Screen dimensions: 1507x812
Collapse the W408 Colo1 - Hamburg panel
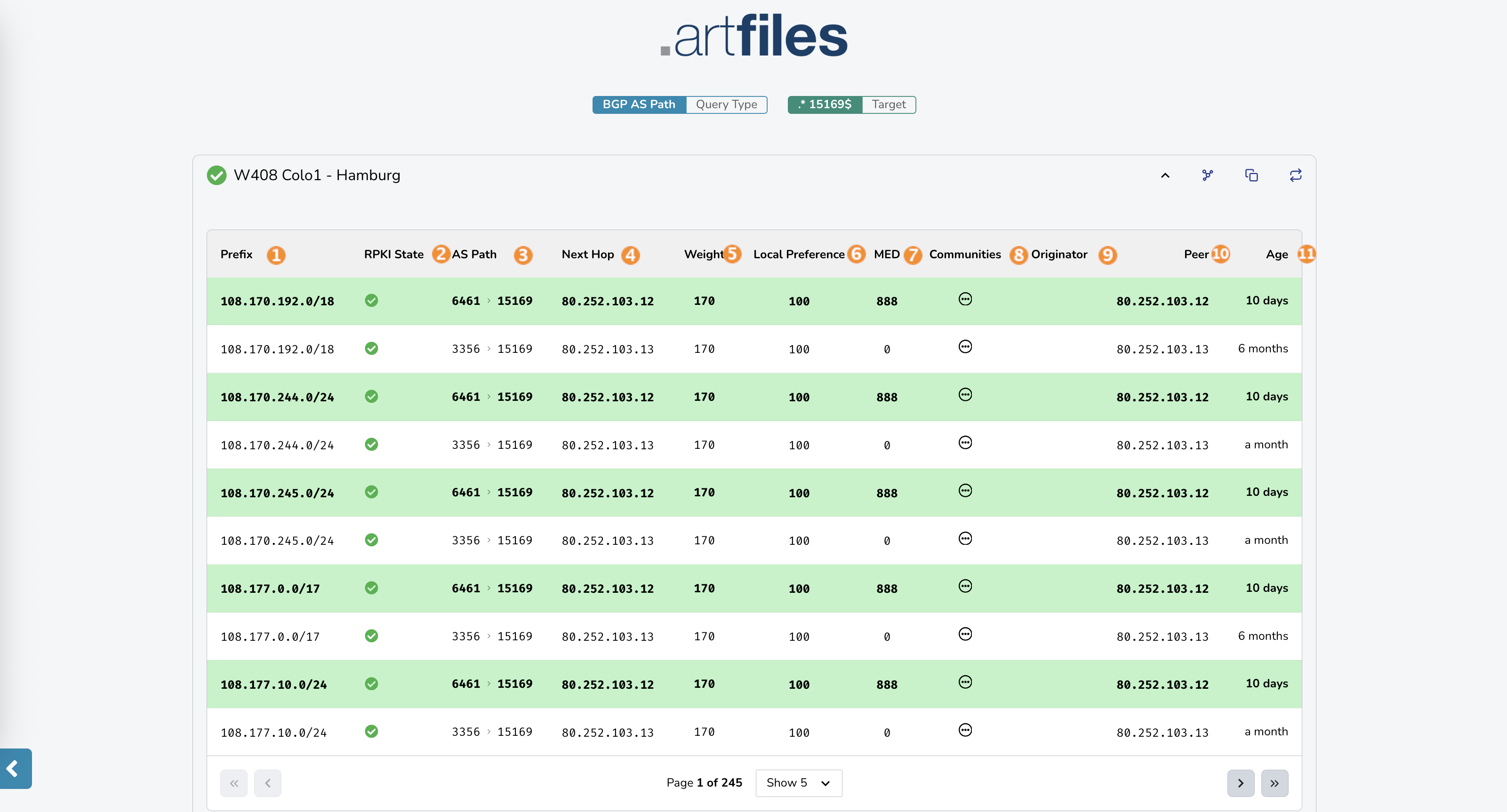[1165, 175]
